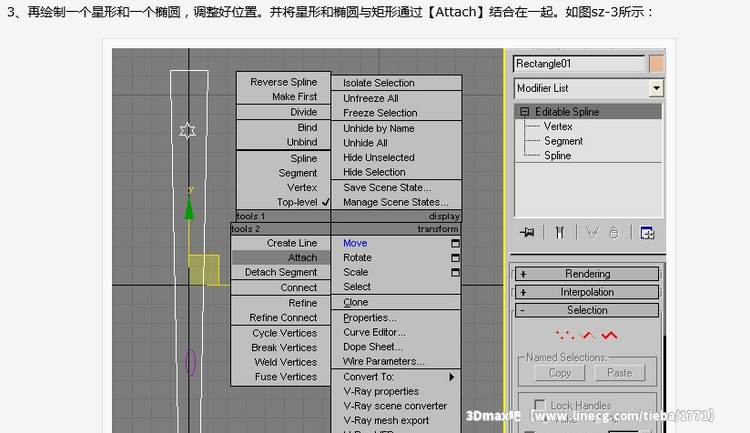Open Move transform settings box

[x=455, y=243]
